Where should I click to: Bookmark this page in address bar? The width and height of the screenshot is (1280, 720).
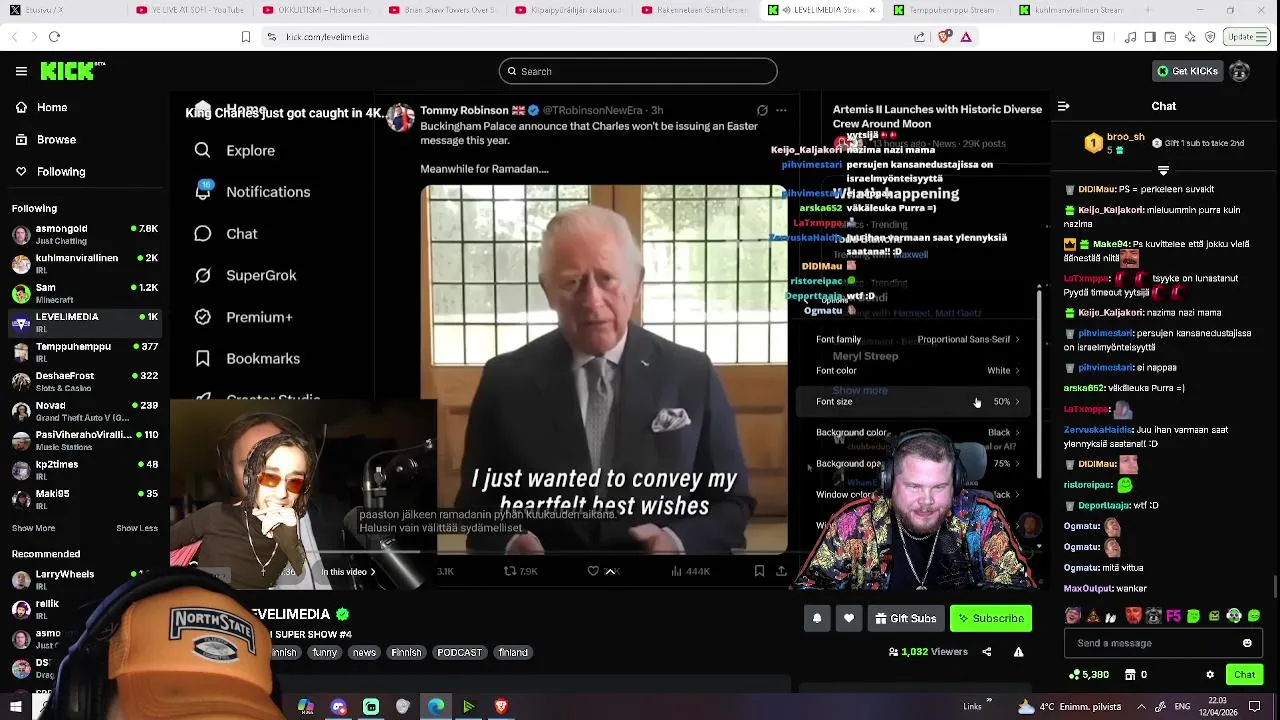pyautogui.click(x=245, y=37)
